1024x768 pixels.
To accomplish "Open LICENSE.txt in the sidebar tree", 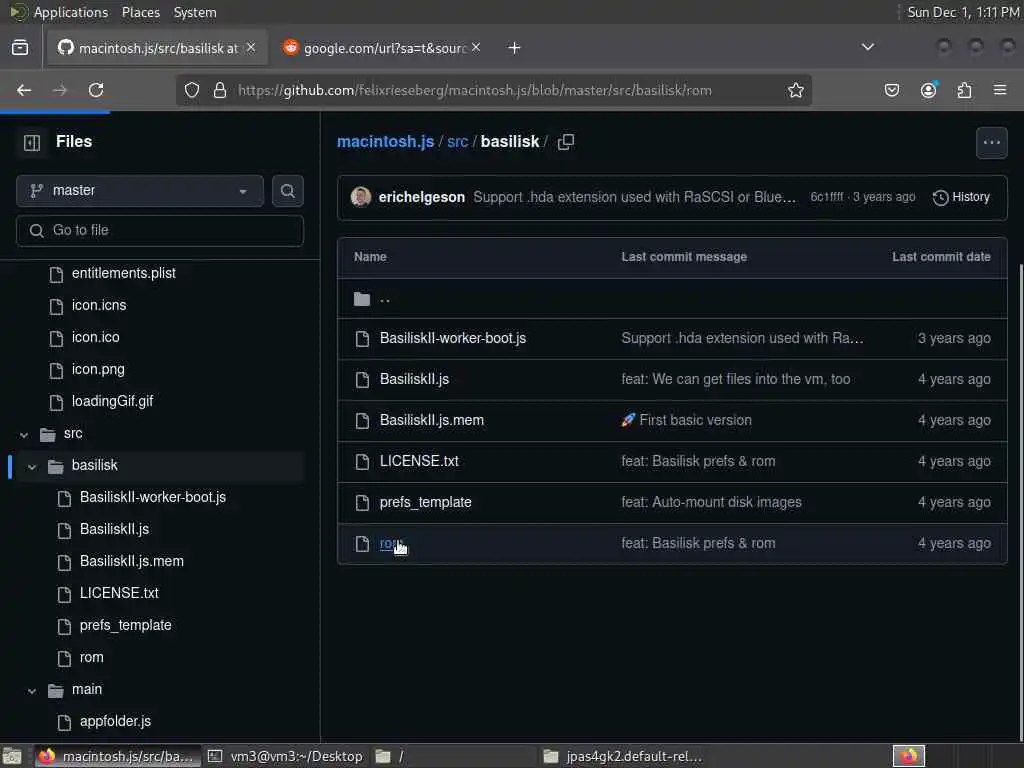I will pyautogui.click(x=120, y=593).
